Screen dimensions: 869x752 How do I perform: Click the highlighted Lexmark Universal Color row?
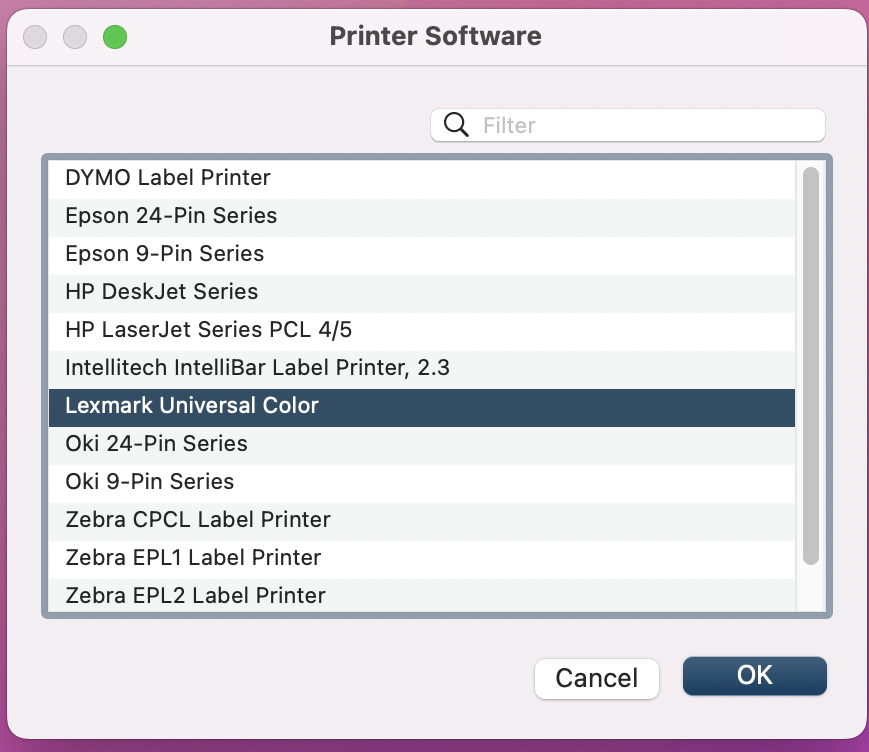(x=421, y=406)
